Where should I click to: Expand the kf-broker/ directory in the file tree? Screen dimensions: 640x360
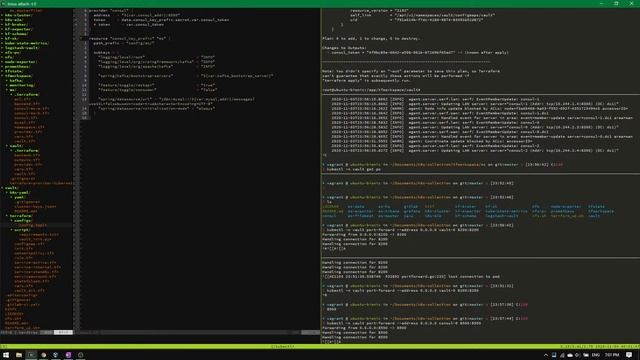pyautogui.click(x=16, y=24)
